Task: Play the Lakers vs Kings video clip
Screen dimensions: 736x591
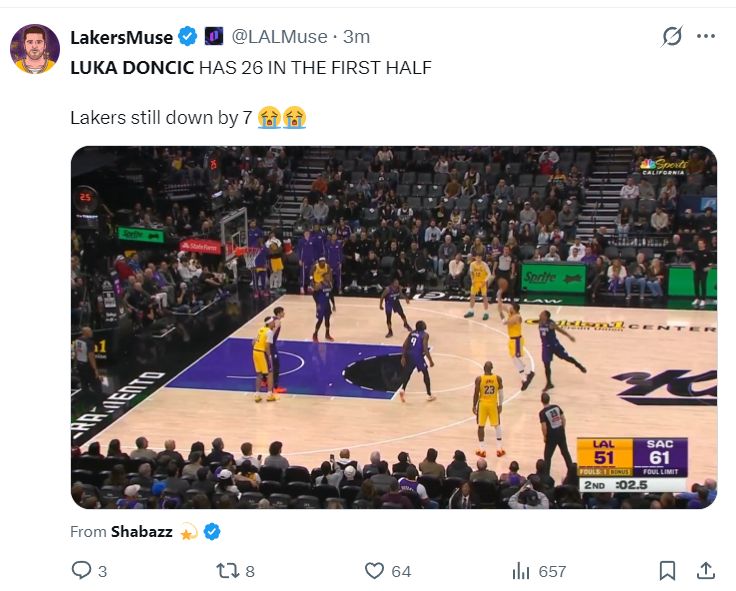Action: 393,327
